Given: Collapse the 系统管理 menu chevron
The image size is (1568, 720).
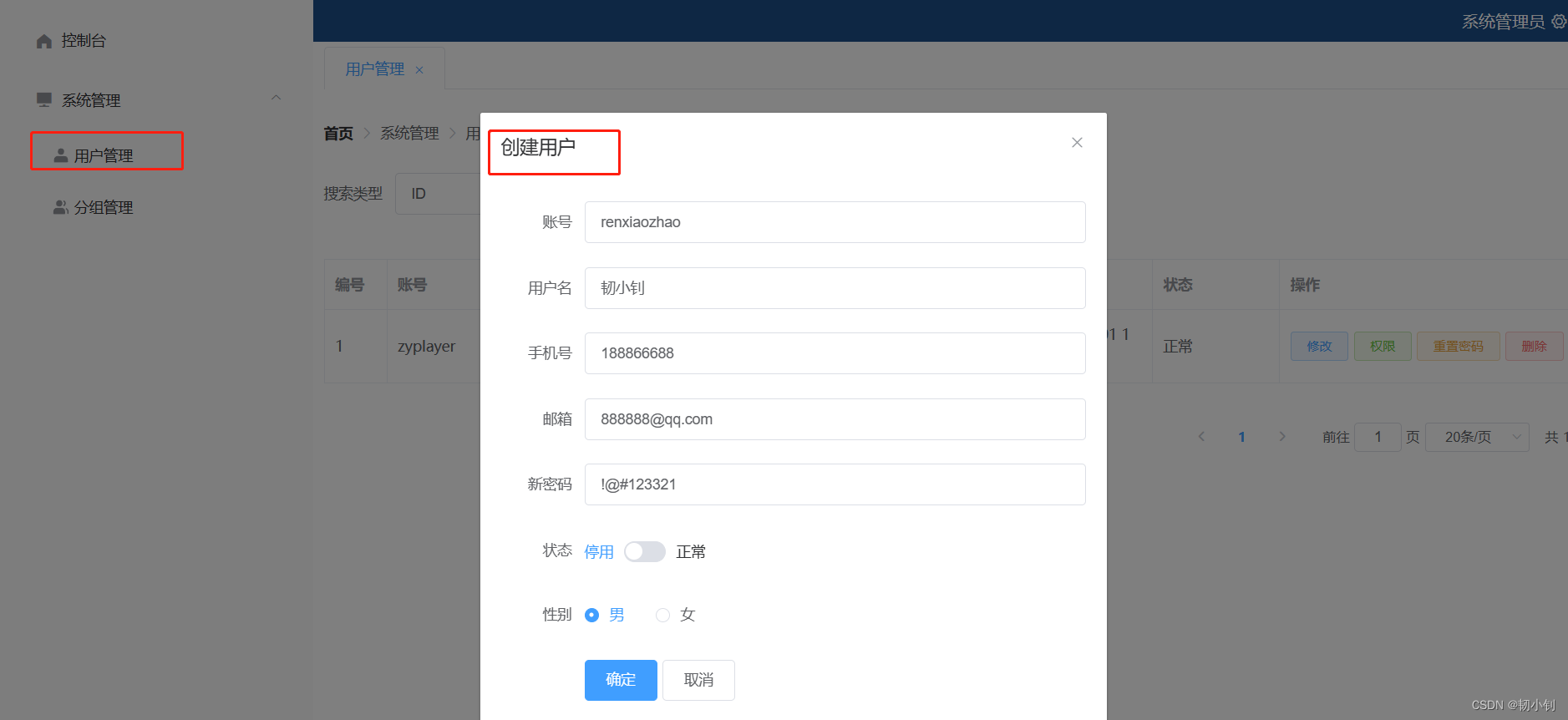Looking at the screenshot, I should (276, 99).
